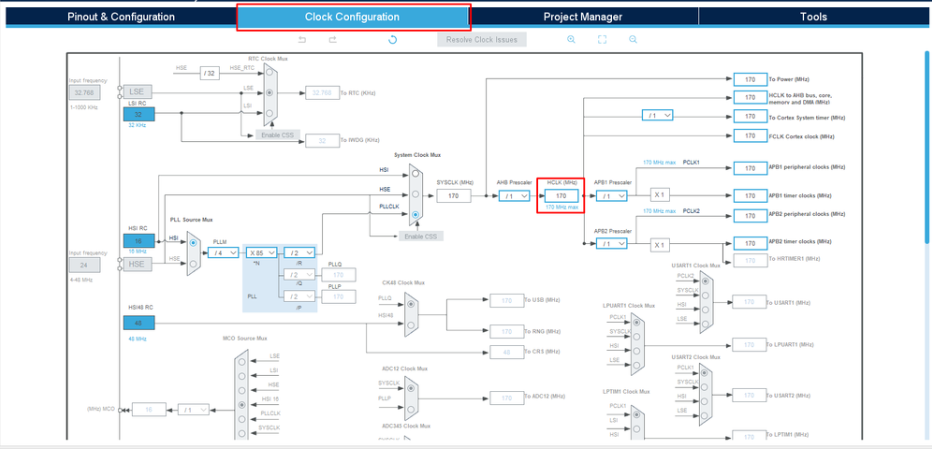932x450 pixels.
Task: Select HSE_RTC in RTC Clock Mux
Action: point(270,73)
